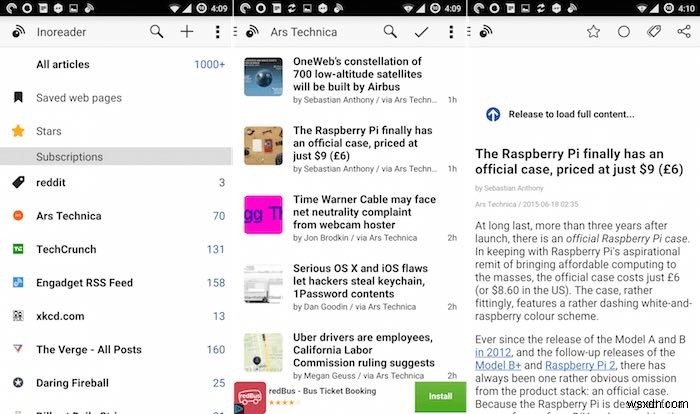Viewport: 700px width, 414px height.
Task: Mark all as read with the checkmark icon
Action: [421, 32]
